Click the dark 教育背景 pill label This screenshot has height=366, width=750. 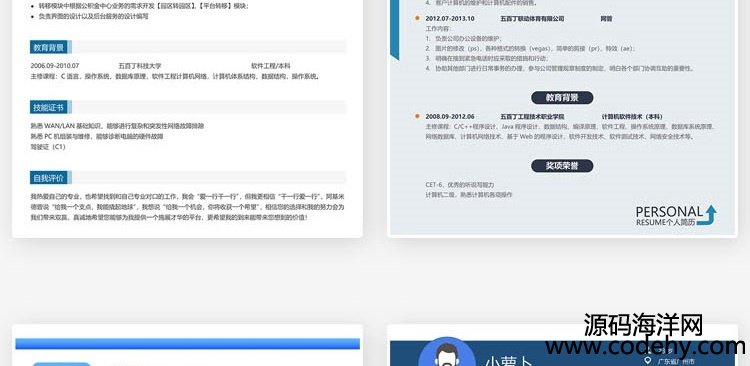click(x=562, y=98)
